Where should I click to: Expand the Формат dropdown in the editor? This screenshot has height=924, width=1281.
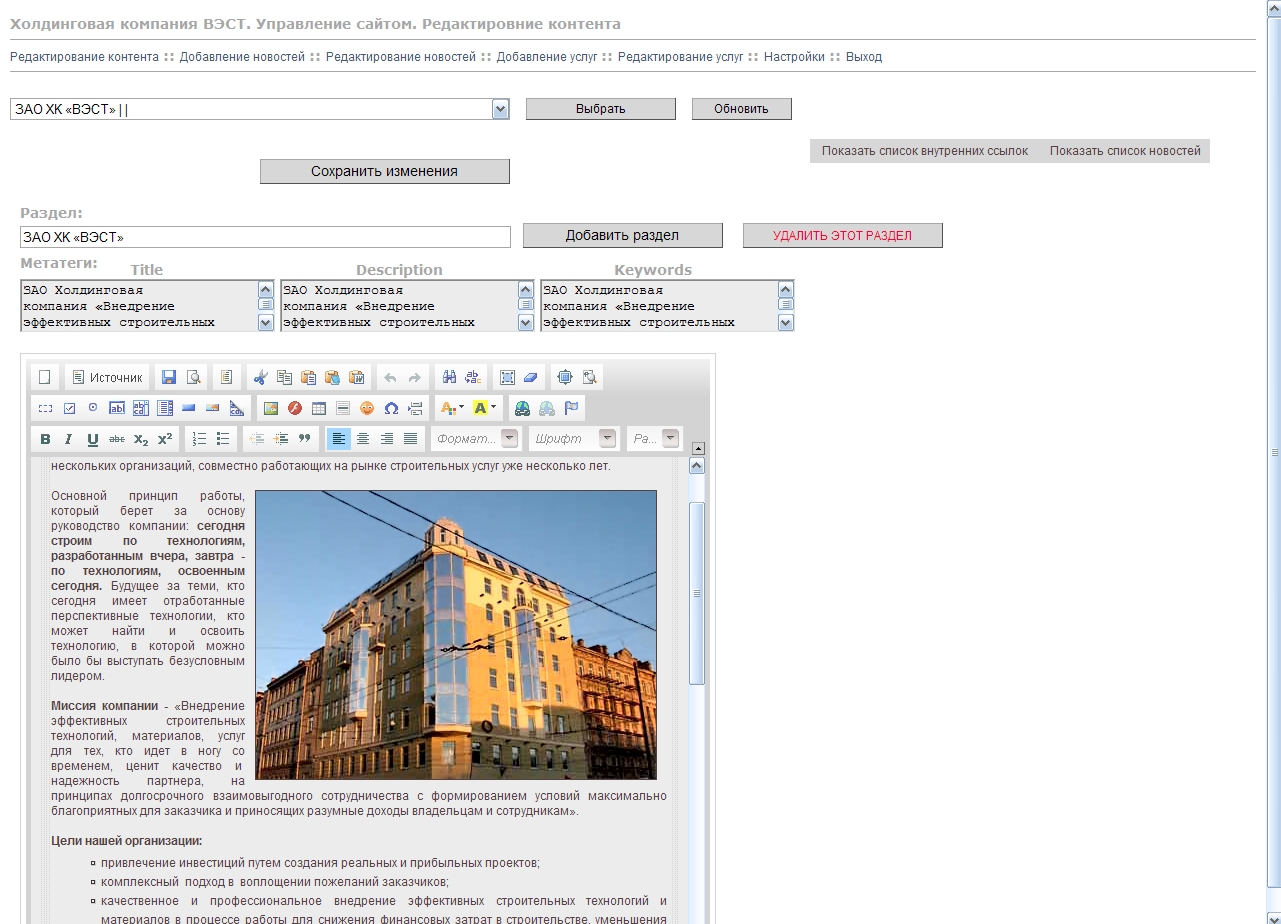click(x=510, y=439)
